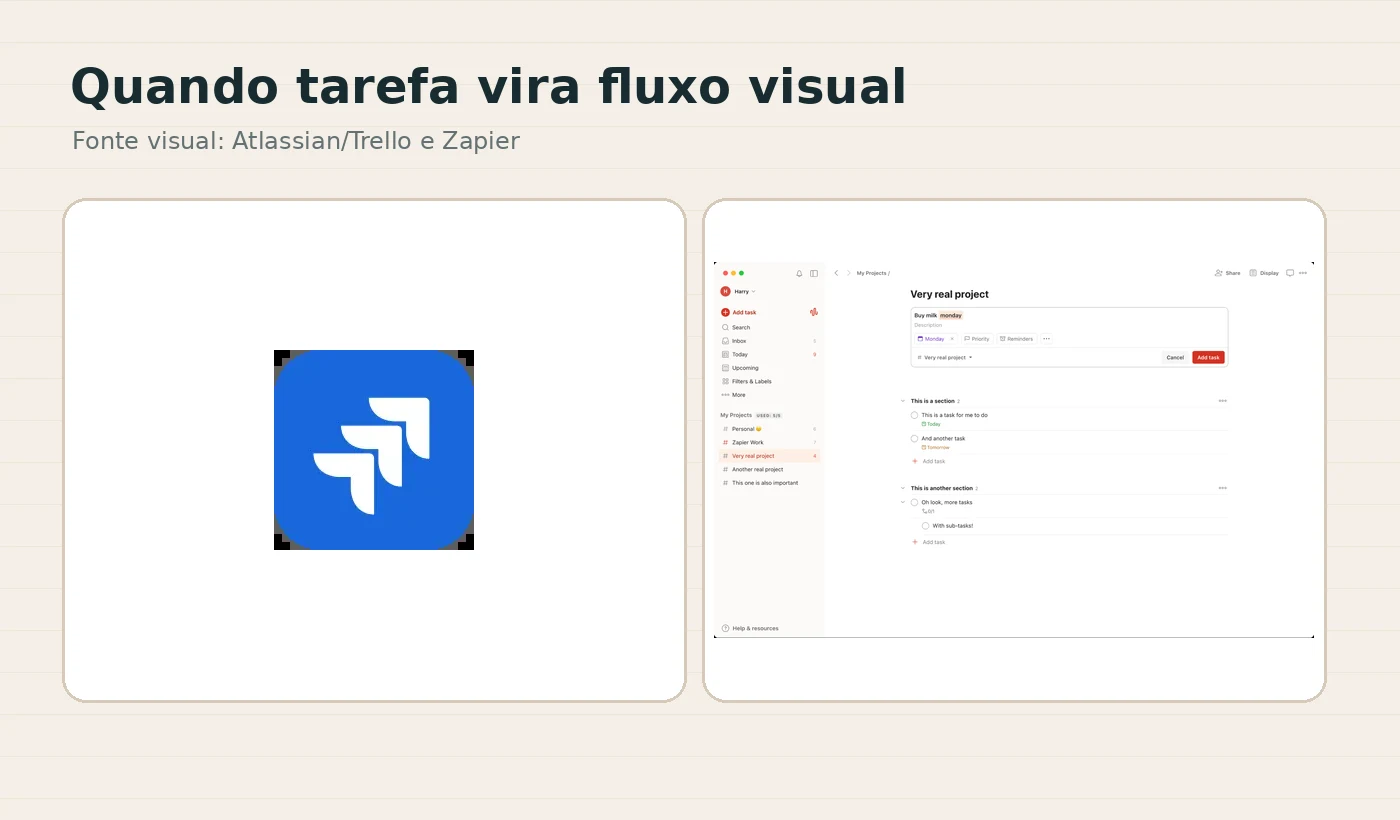Open the Display options
This screenshot has width=1400, height=820.
coord(1264,273)
